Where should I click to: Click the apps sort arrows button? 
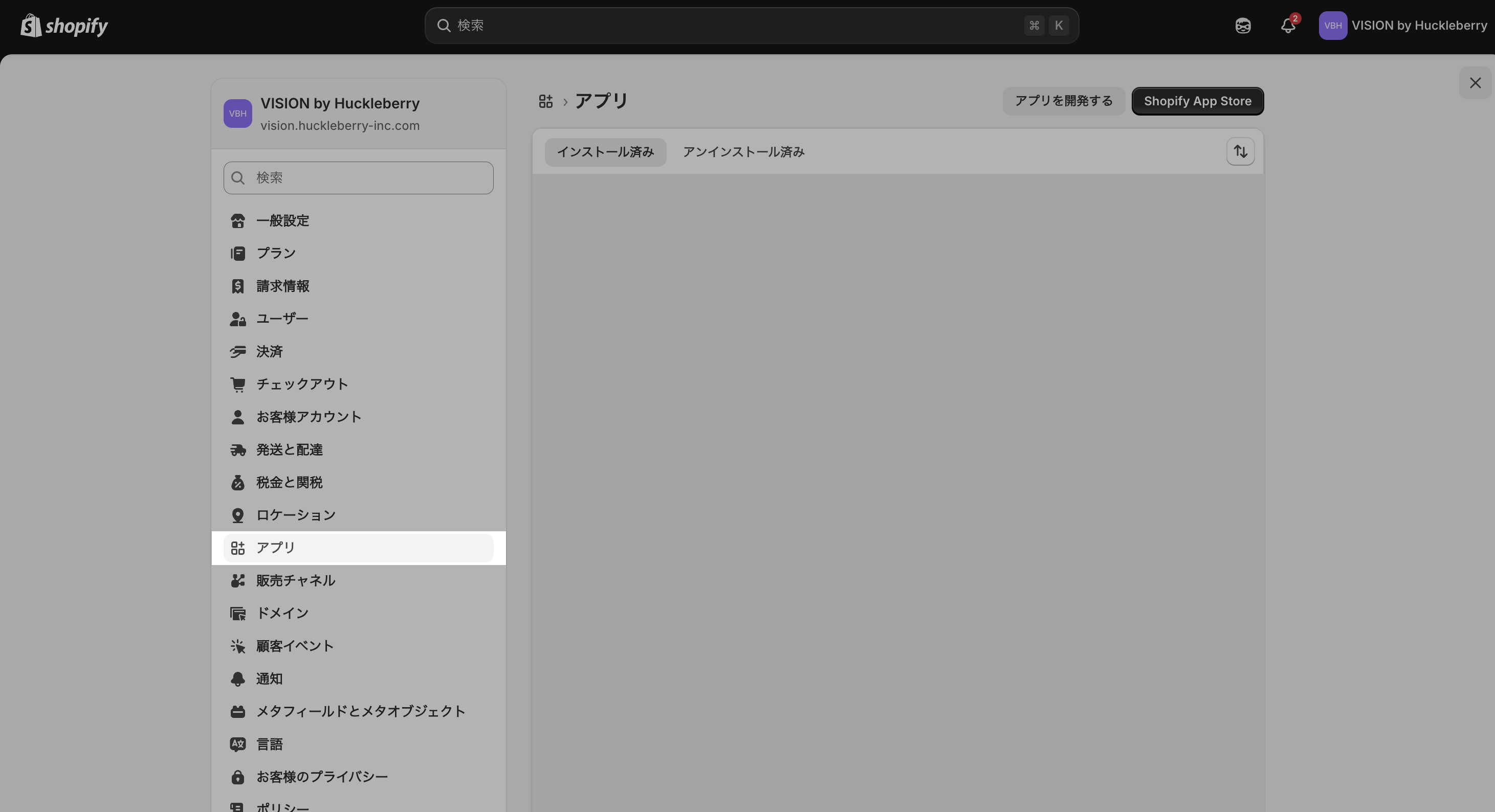[x=1240, y=151]
